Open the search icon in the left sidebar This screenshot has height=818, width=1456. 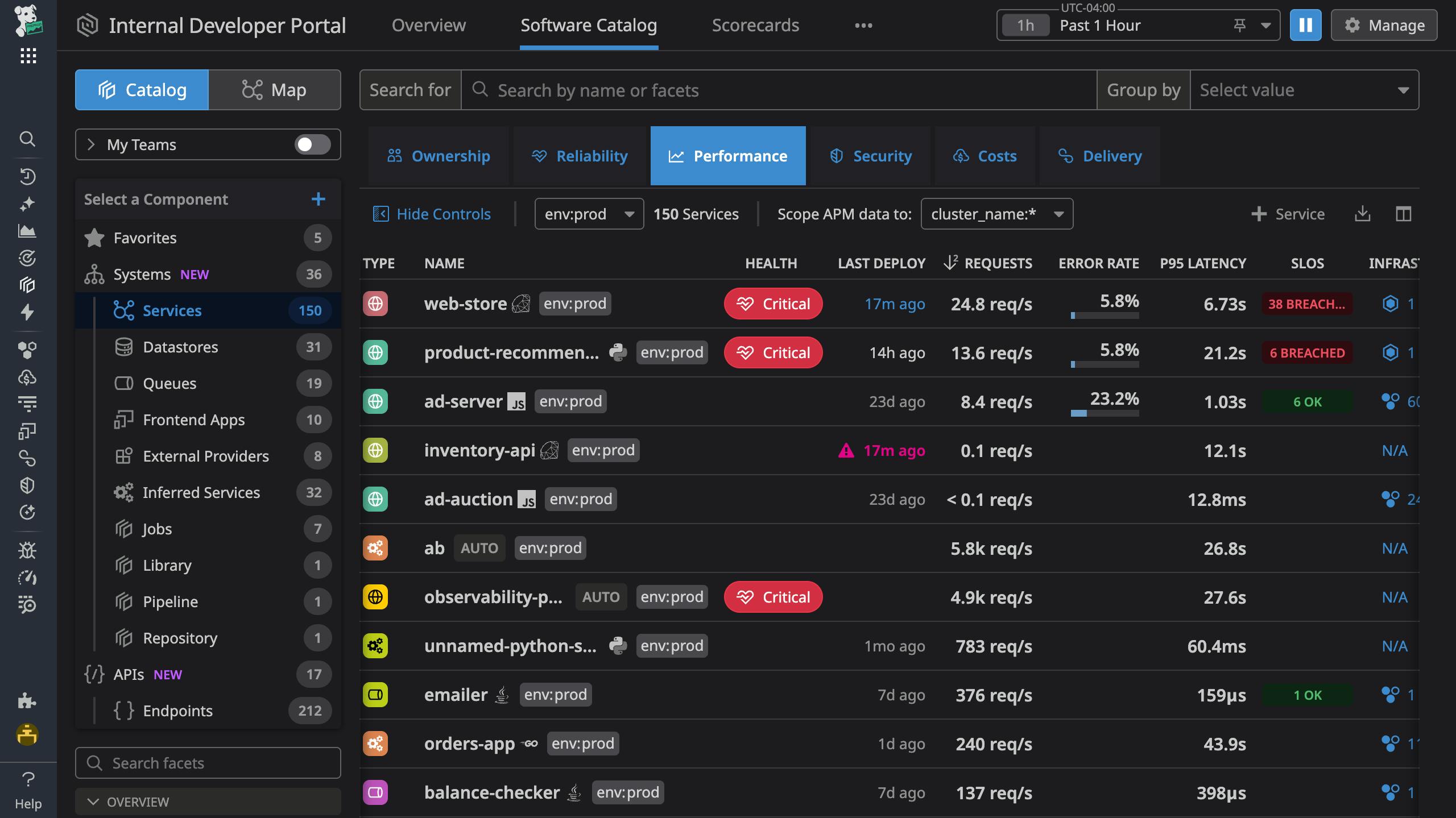27,139
